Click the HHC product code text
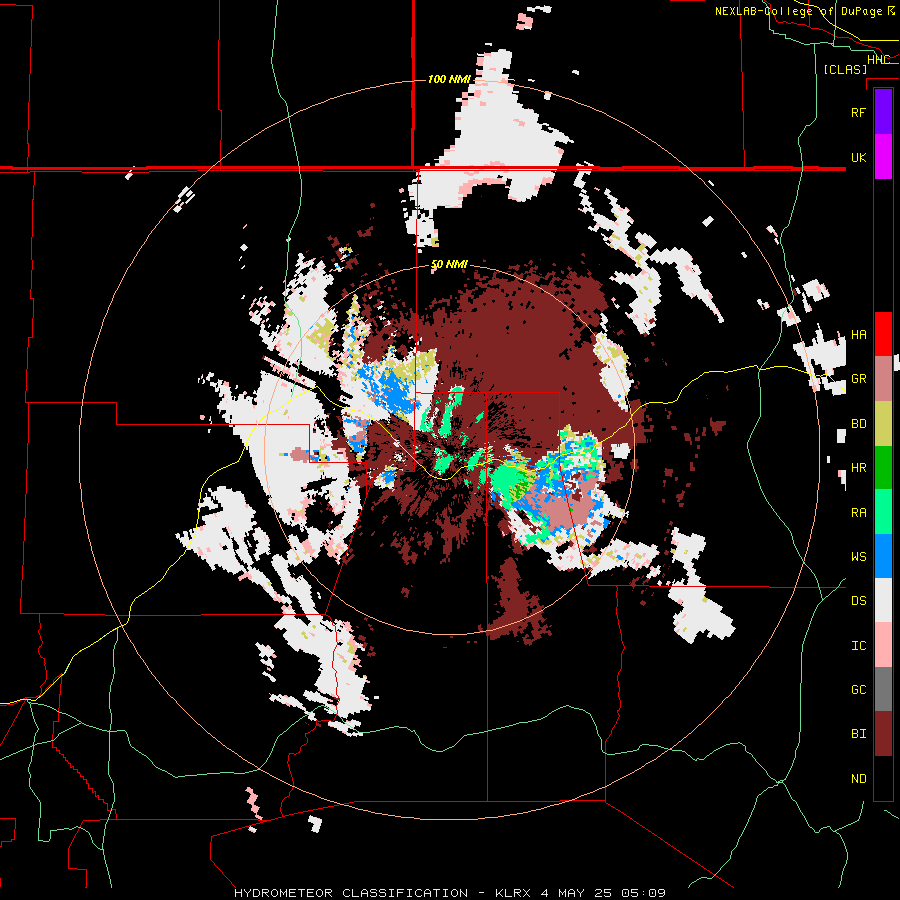Image resolution: width=900 pixels, height=900 pixels. [878, 60]
